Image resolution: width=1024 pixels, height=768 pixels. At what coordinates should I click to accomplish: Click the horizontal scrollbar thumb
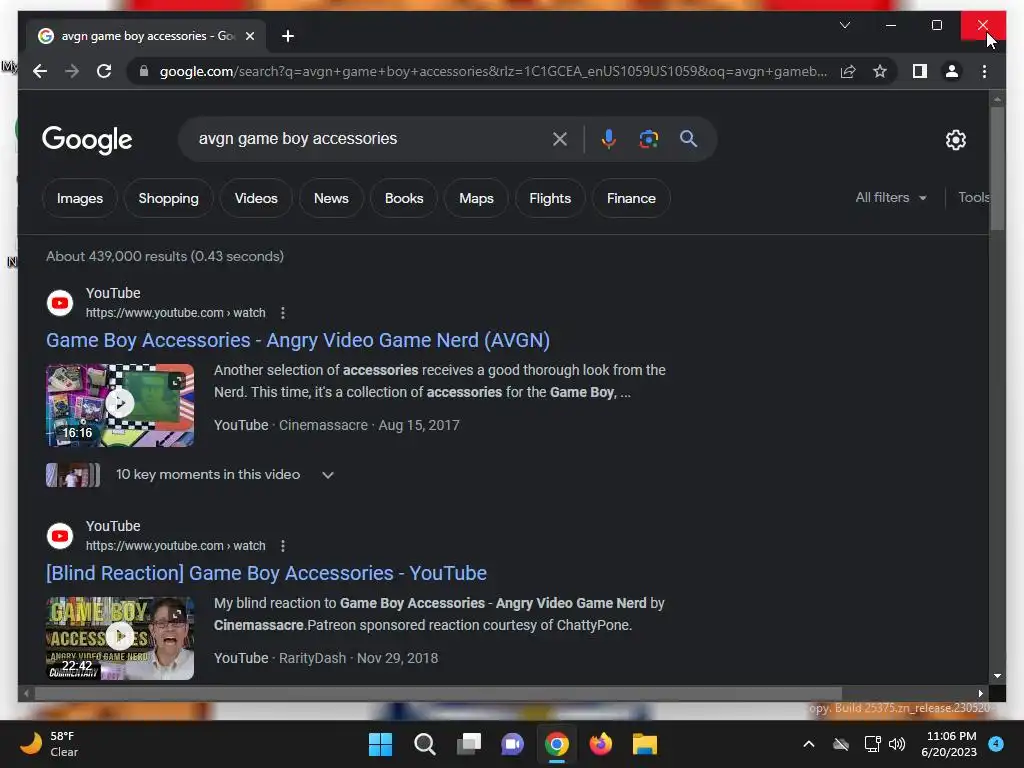click(x=438, y=693)
